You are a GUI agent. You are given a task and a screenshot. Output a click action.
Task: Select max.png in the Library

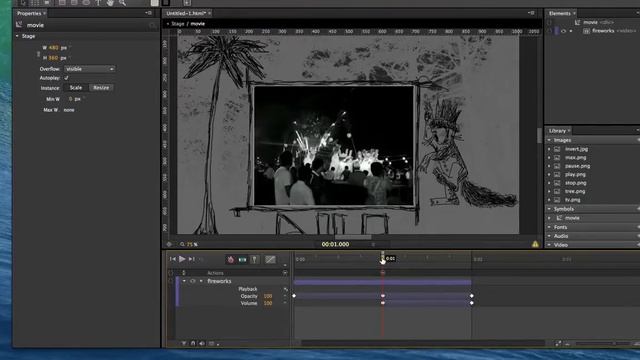[576, 158]
